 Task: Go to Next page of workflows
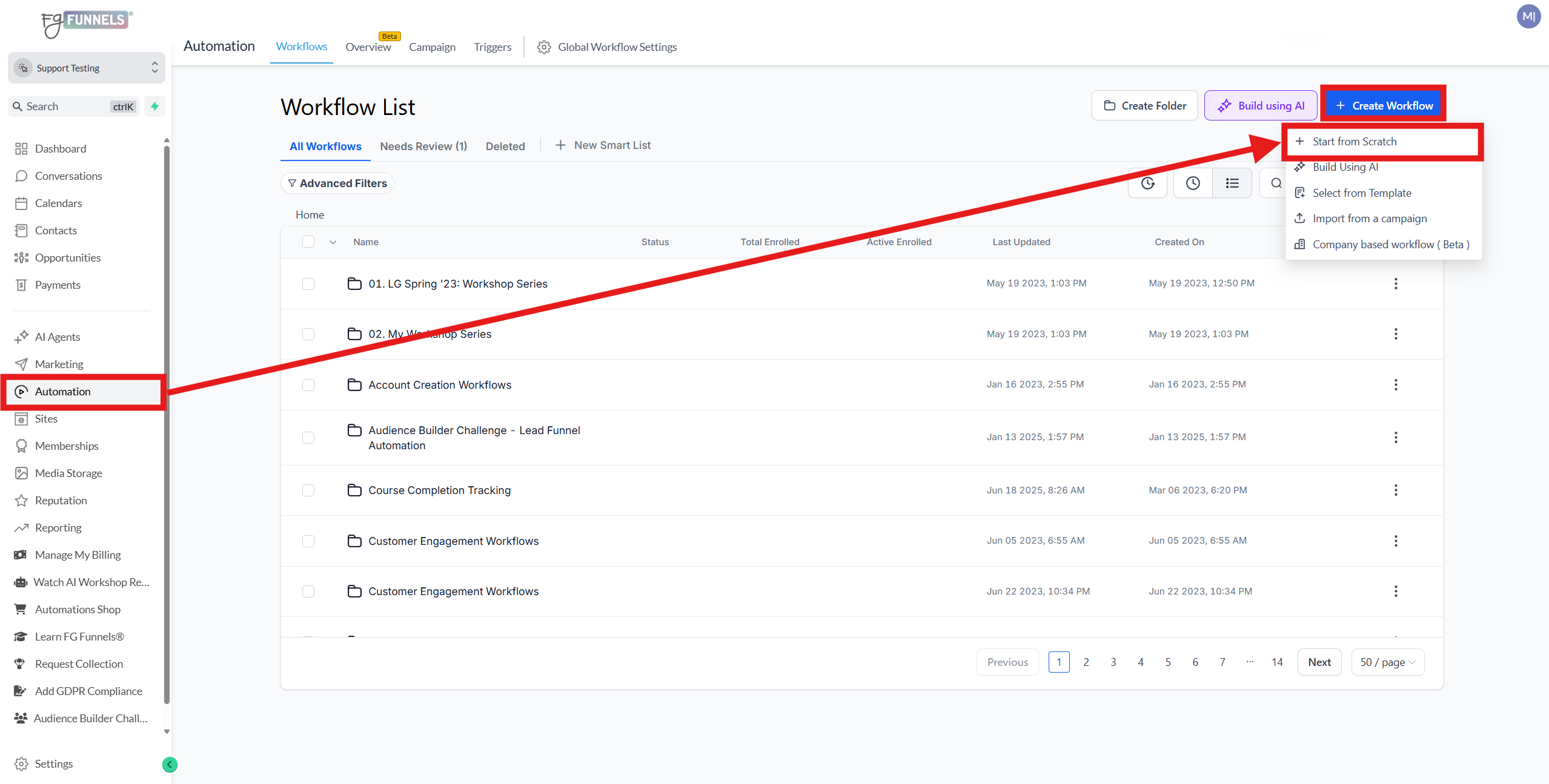click(x=1319, y=662)
